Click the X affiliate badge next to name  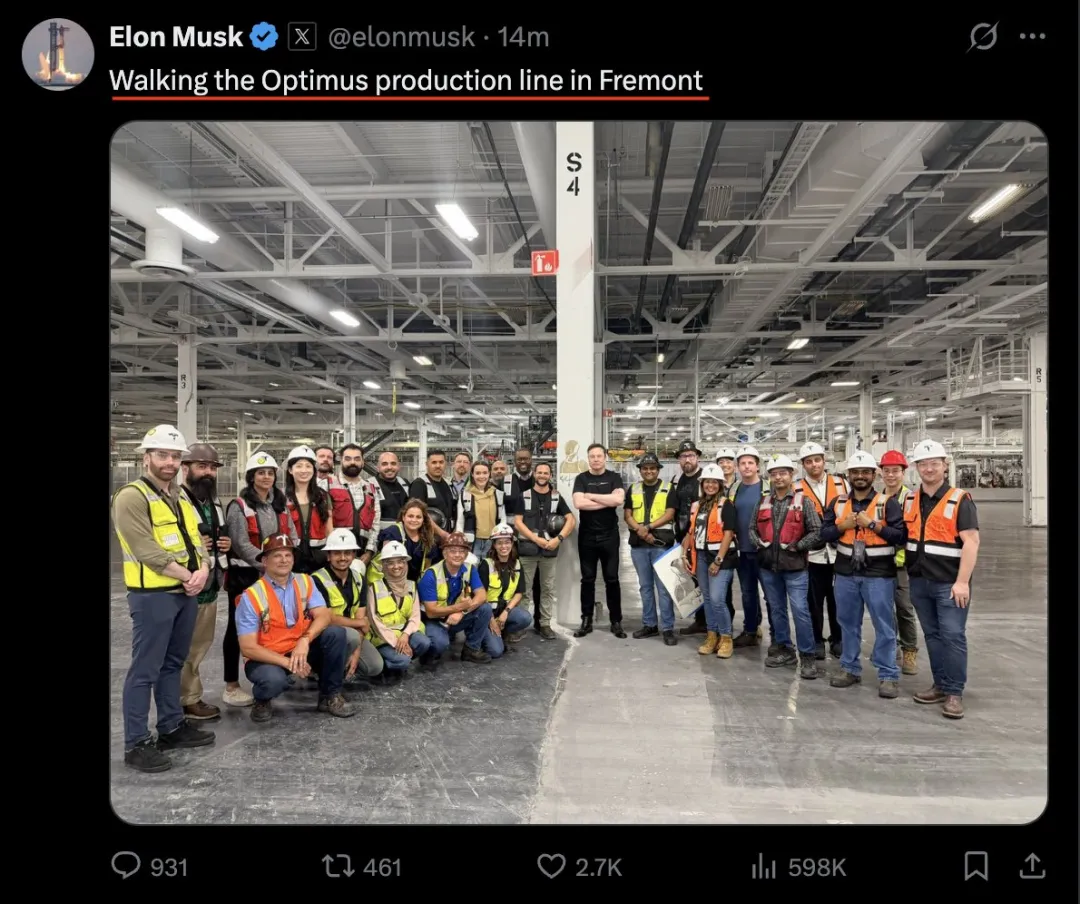click(302, 37)
